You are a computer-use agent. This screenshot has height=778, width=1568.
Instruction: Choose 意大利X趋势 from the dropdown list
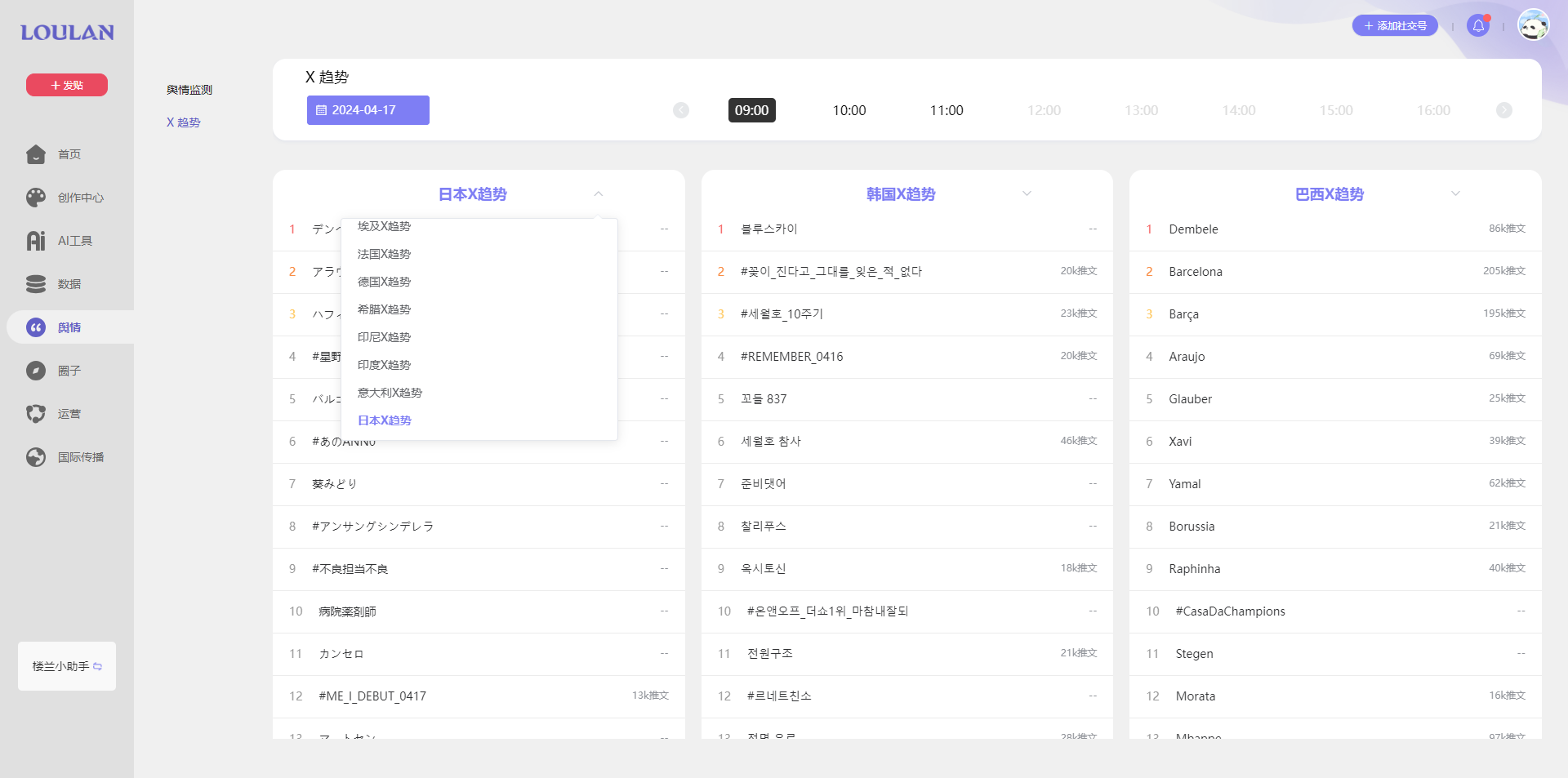[x=479, y=393]
